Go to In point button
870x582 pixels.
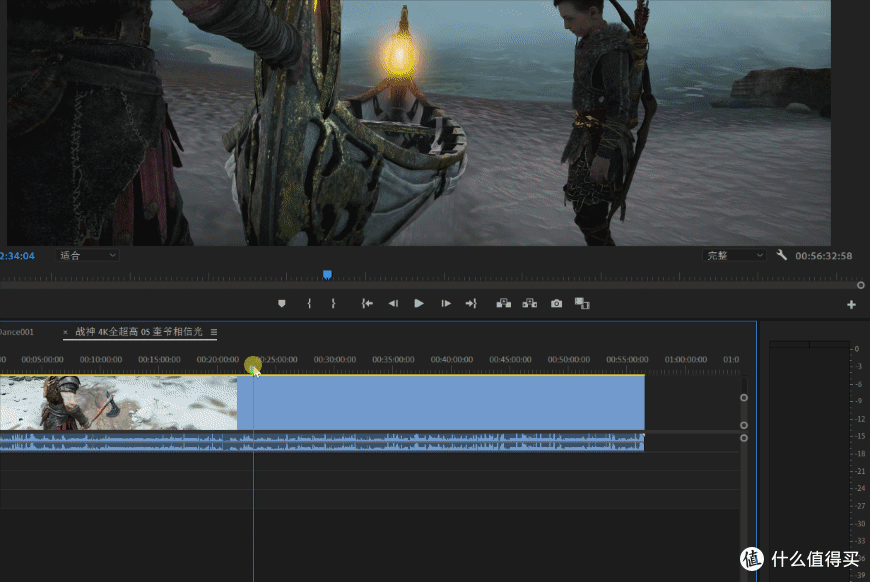367,303
